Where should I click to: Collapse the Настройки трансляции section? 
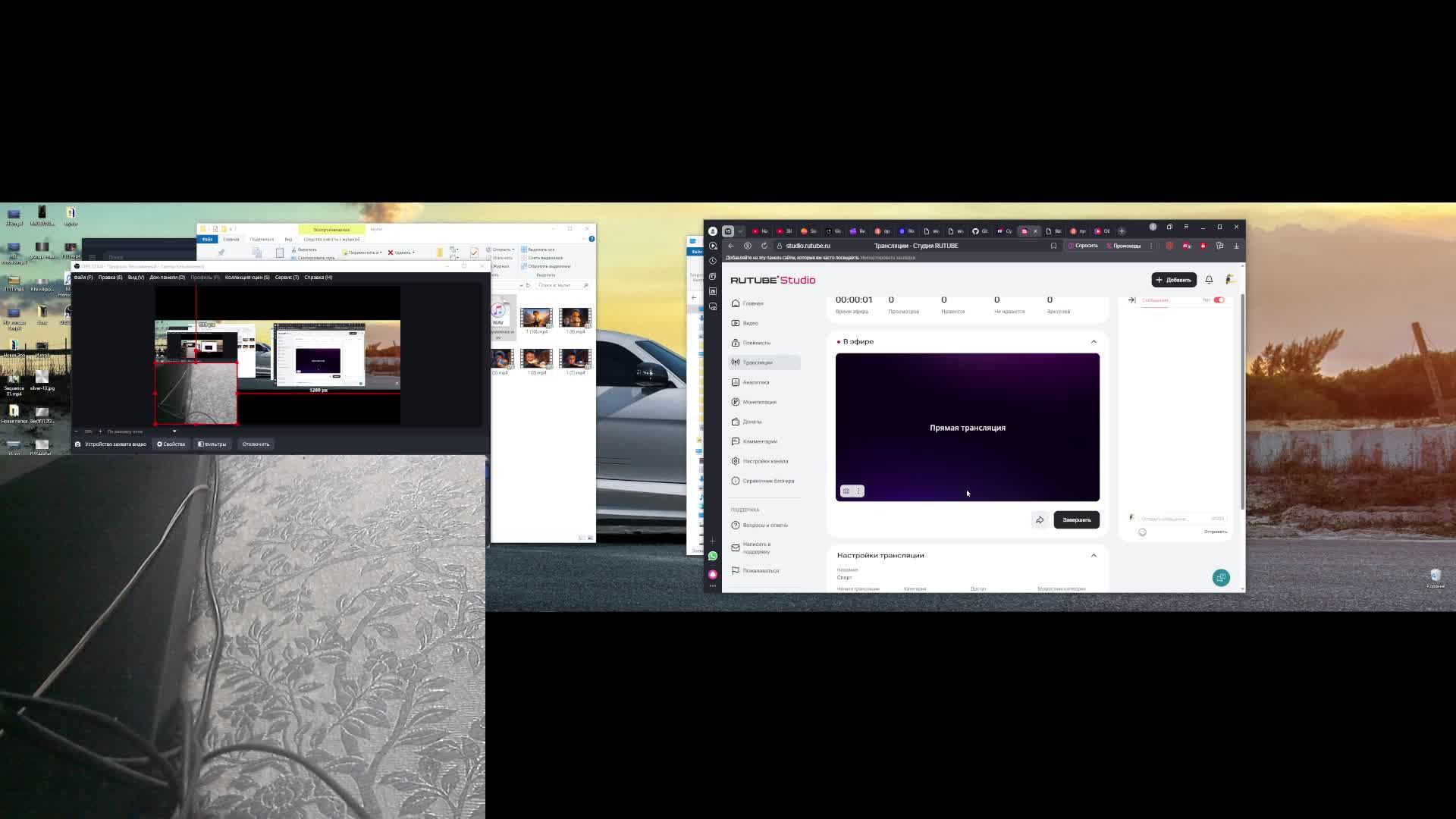pyautogui.click(x=1094, y=556)
